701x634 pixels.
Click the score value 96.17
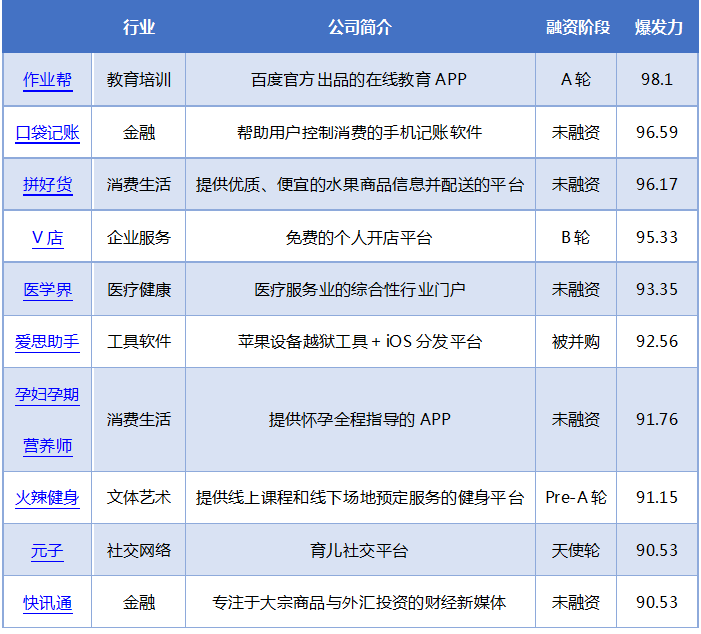[657, 184]
